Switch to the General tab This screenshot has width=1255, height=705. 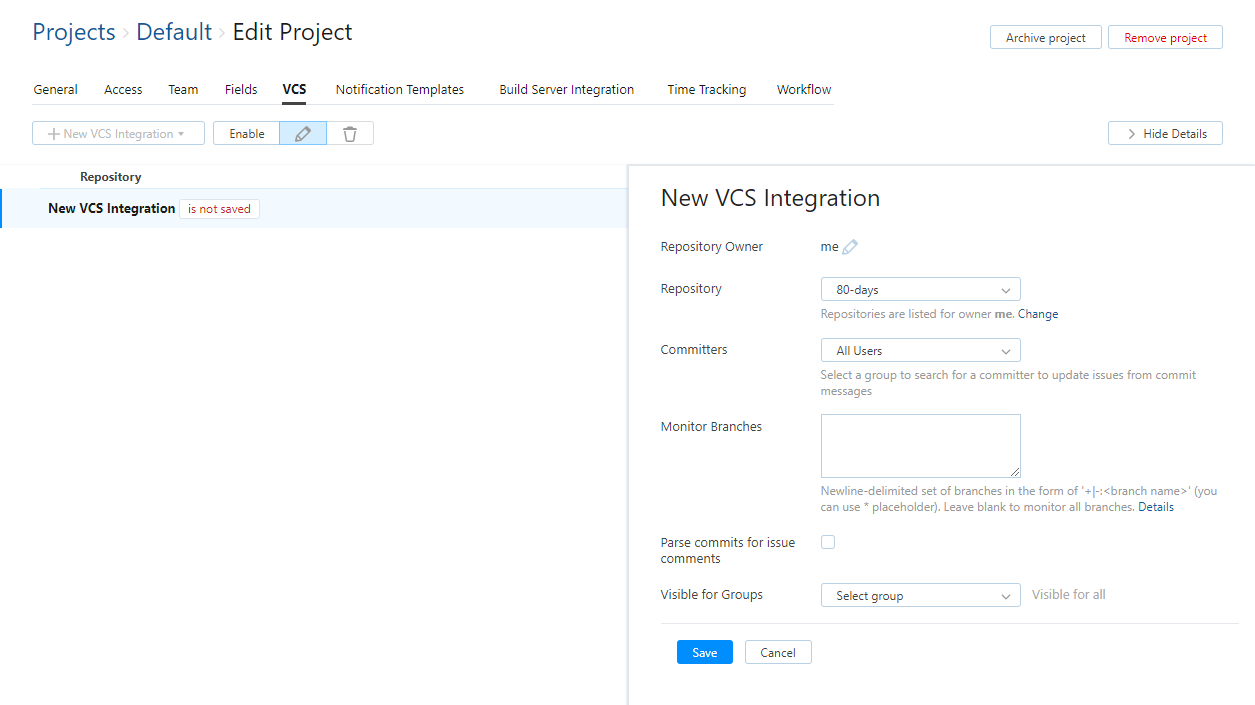click(55, 90)
